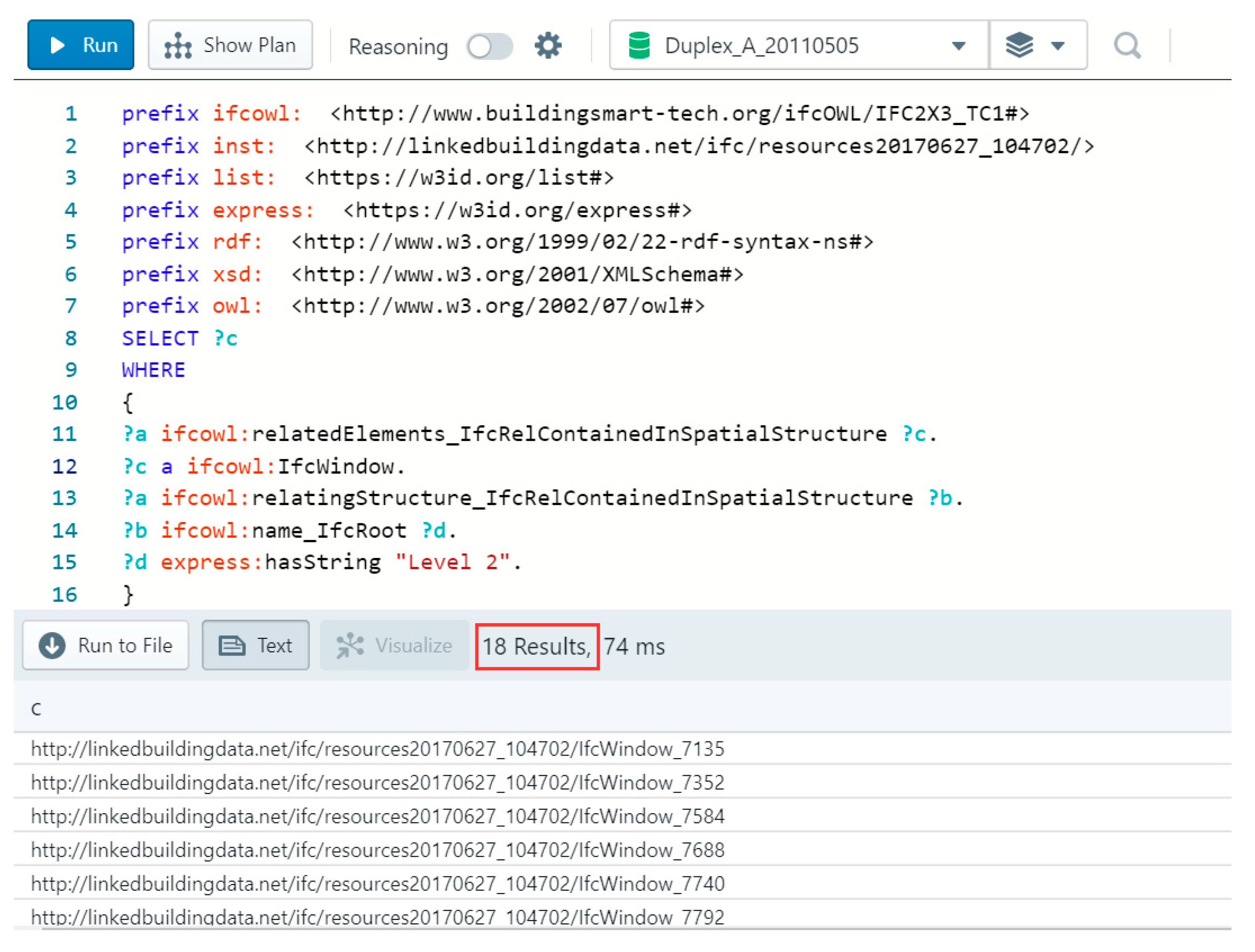Open the IfcWindow_7135 result link
The height and width of the screenshot is (952, 1255).
pyautogui.click(x=377, y=749)
